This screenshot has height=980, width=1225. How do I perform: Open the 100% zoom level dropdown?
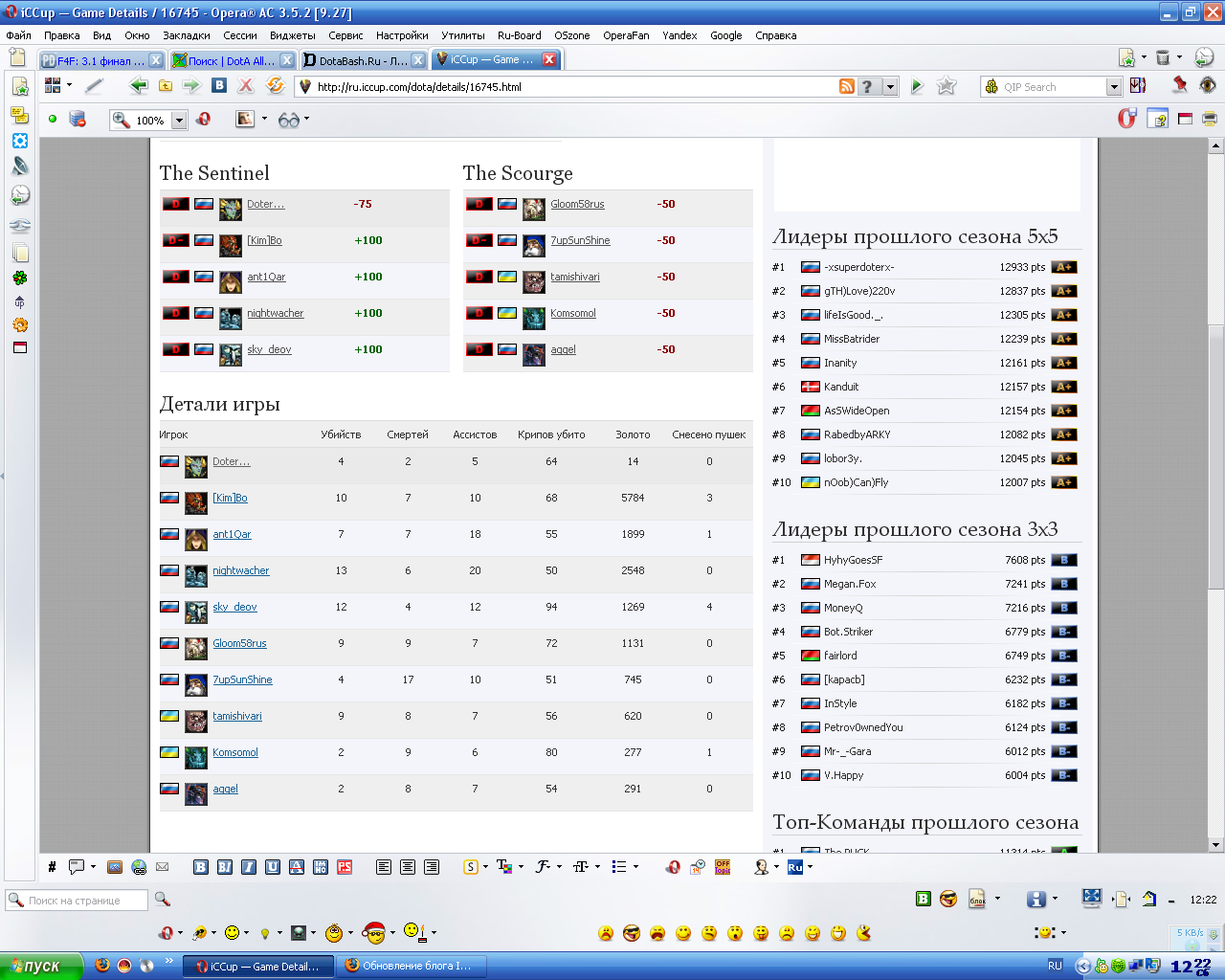point(179,121)
